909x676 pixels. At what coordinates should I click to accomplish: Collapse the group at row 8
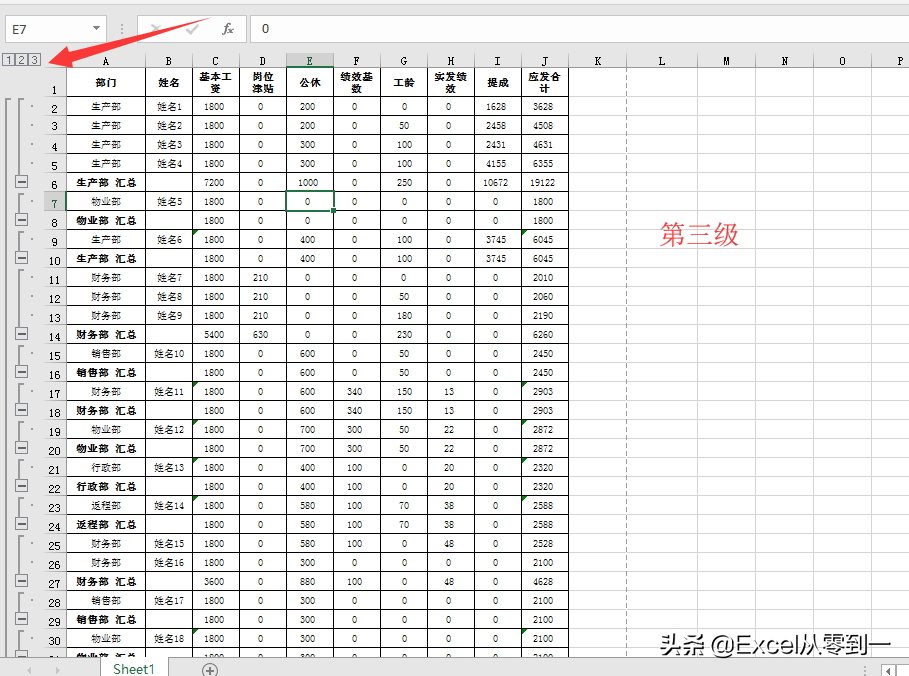tap(21, 220)
